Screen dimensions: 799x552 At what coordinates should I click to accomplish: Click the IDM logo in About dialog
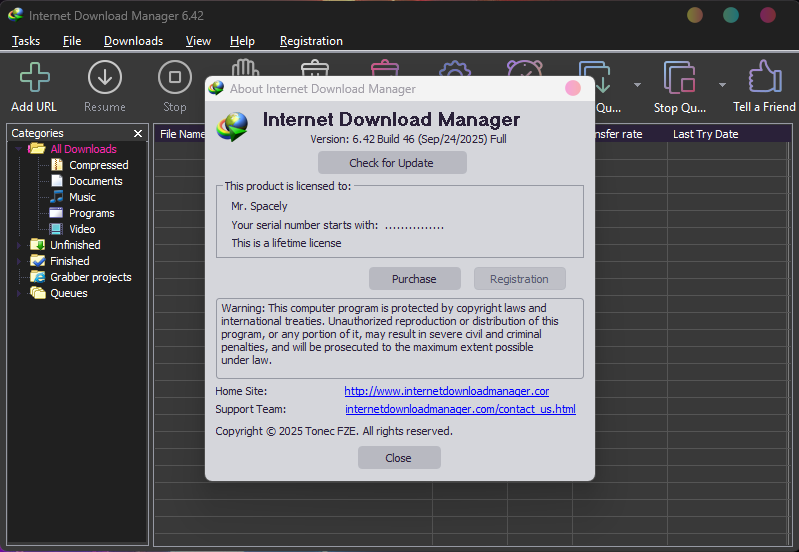(232, 126)
